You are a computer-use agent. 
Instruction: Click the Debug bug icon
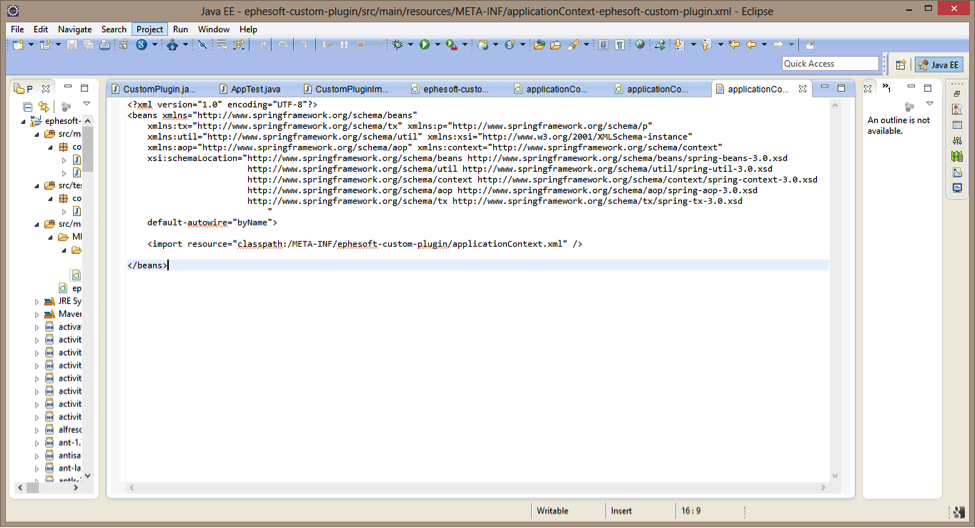[397, 45]
